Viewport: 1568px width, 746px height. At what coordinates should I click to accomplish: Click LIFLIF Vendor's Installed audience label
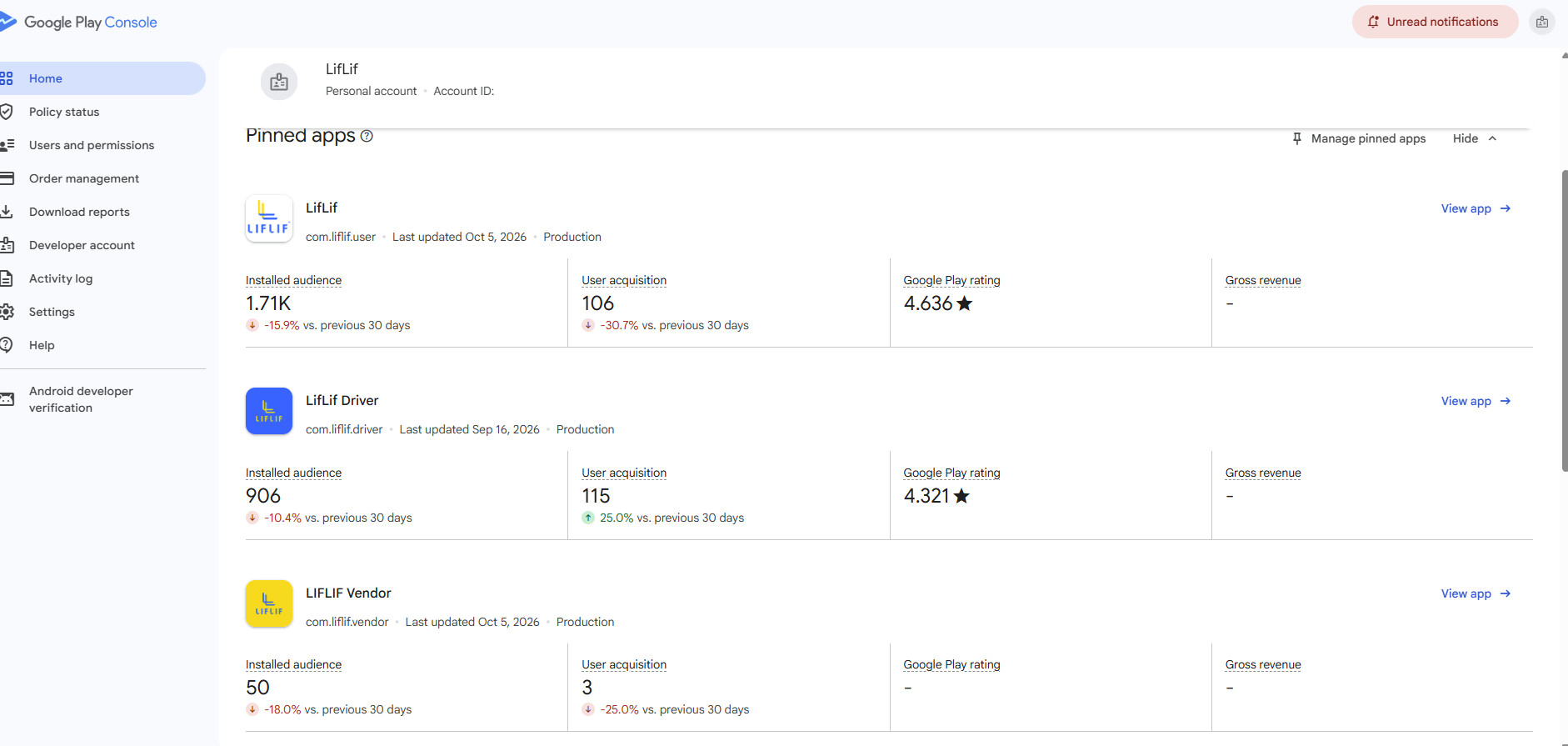point(293,664)
